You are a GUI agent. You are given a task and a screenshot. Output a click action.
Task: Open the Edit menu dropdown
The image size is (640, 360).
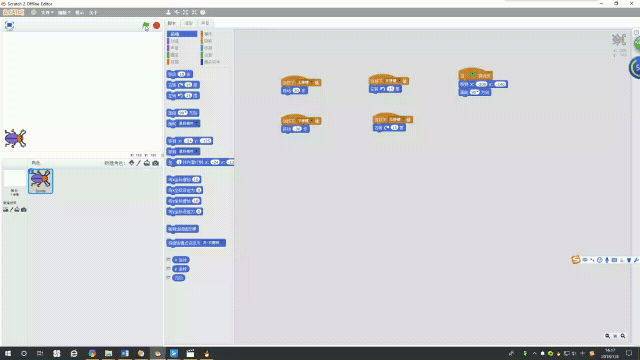click(x=64, y=13)
